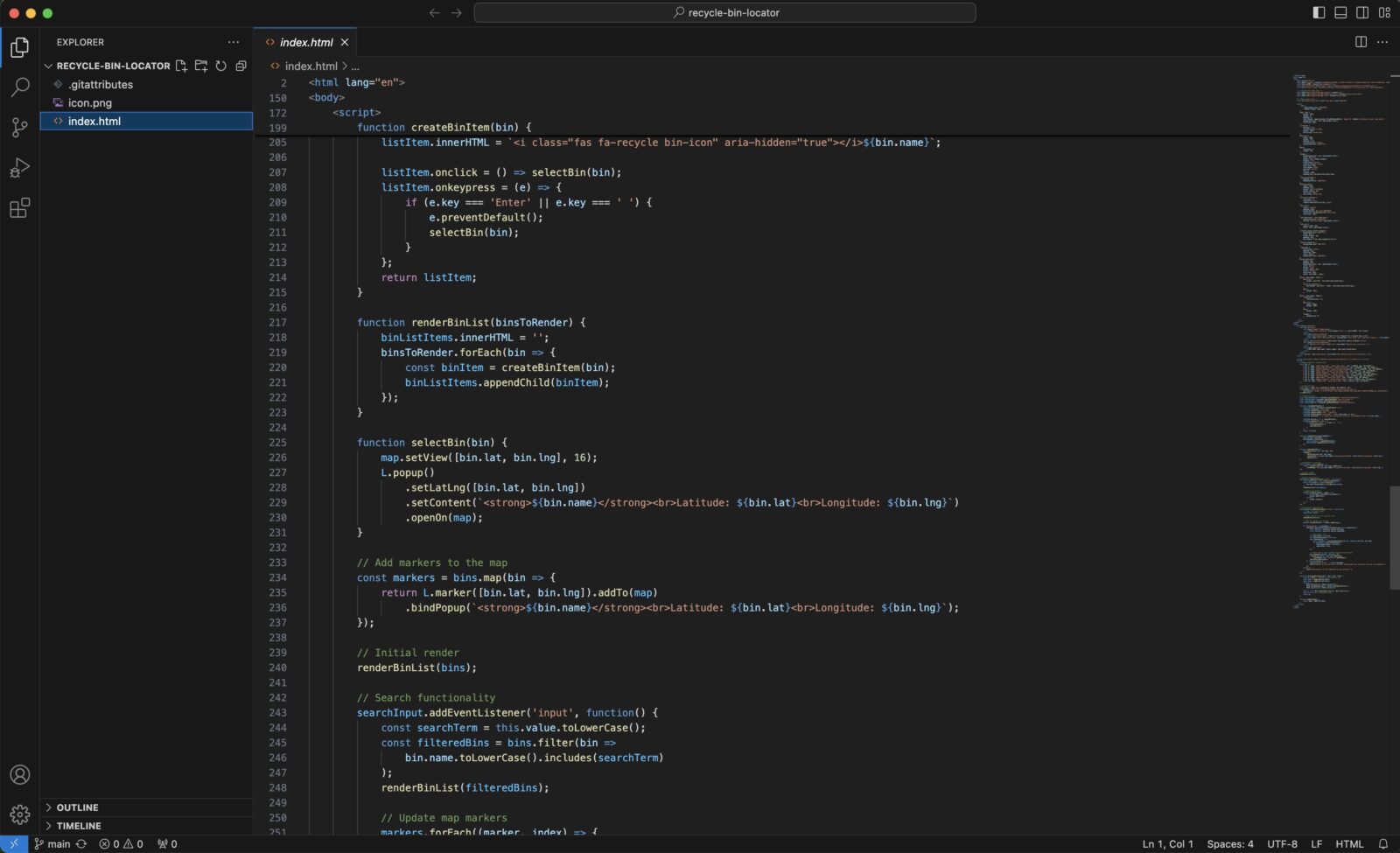Open Run and Debug view icon

(x=19, y=168)
